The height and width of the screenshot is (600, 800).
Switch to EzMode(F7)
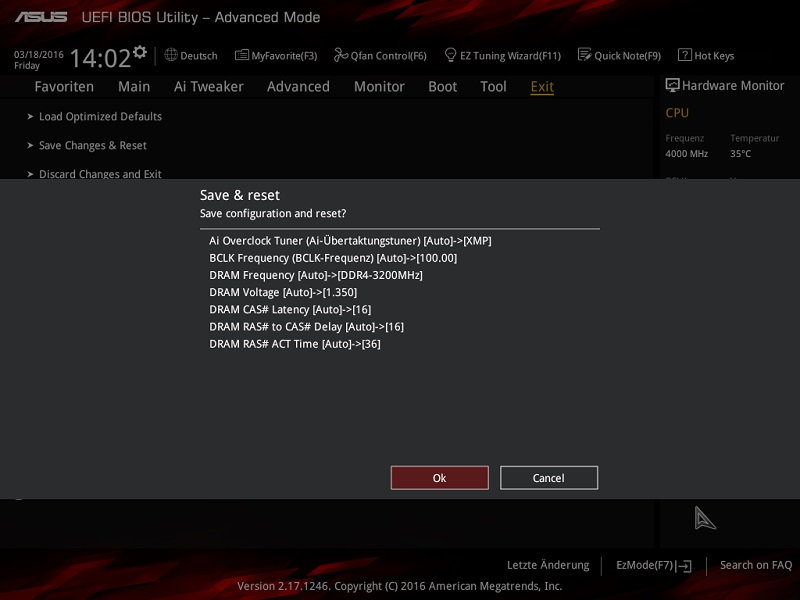(645, 565)
